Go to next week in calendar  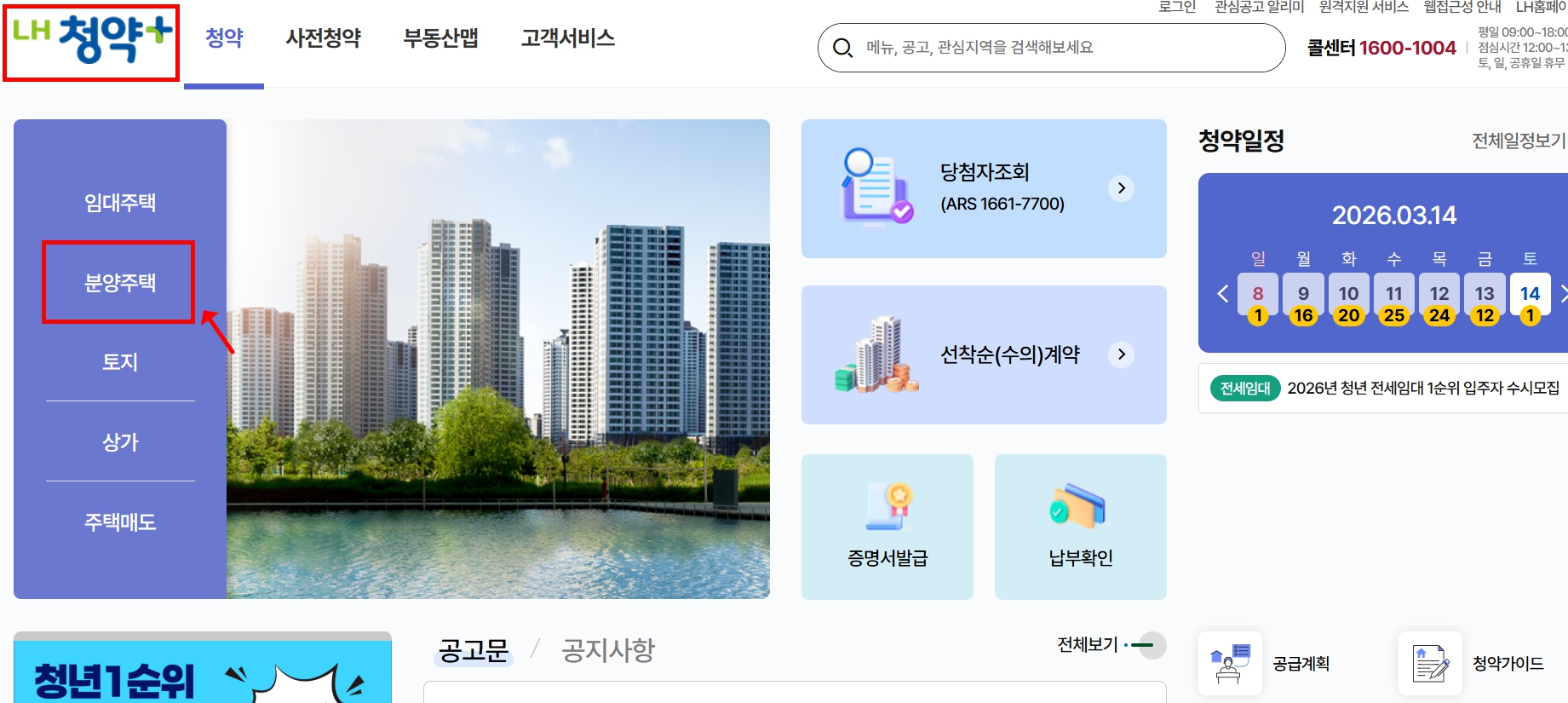click(1563, 294)
